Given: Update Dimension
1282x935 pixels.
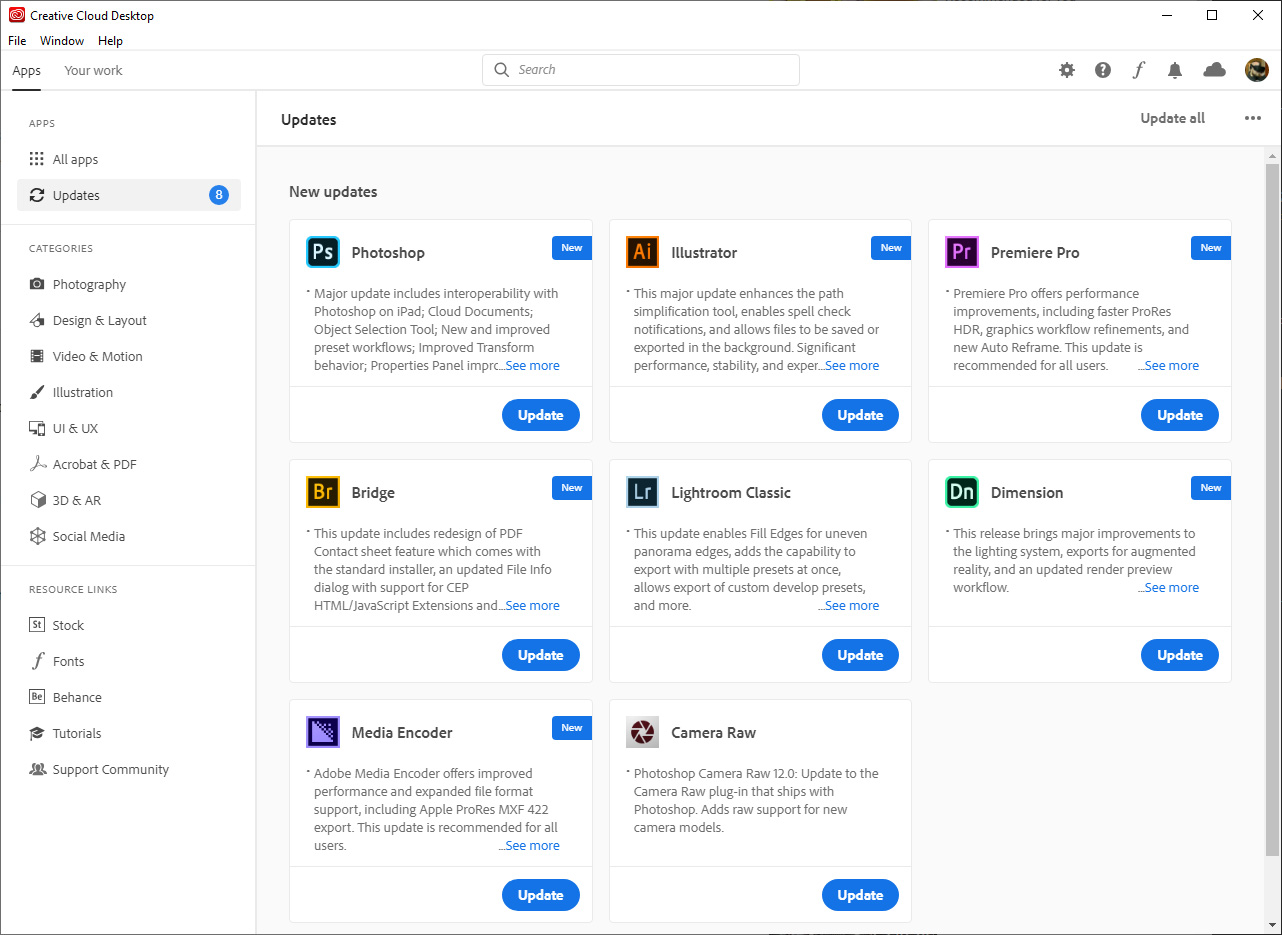Looking at the screenshot, I should click(x=1180, y=655).
